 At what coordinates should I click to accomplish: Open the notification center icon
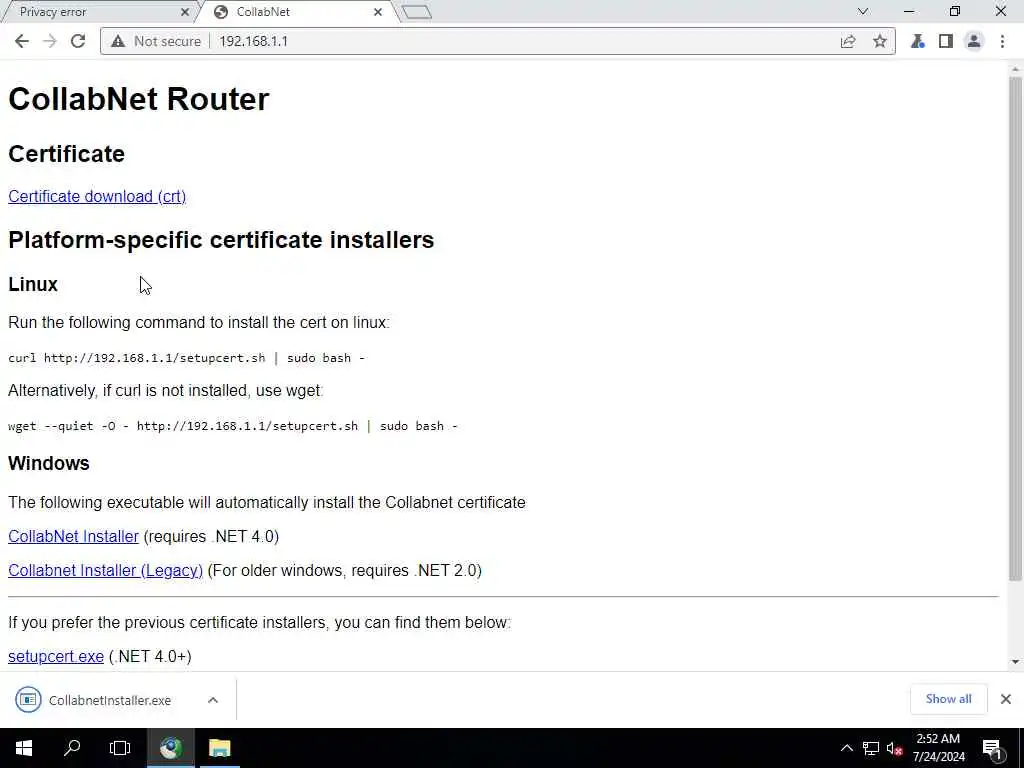[993, 748]
